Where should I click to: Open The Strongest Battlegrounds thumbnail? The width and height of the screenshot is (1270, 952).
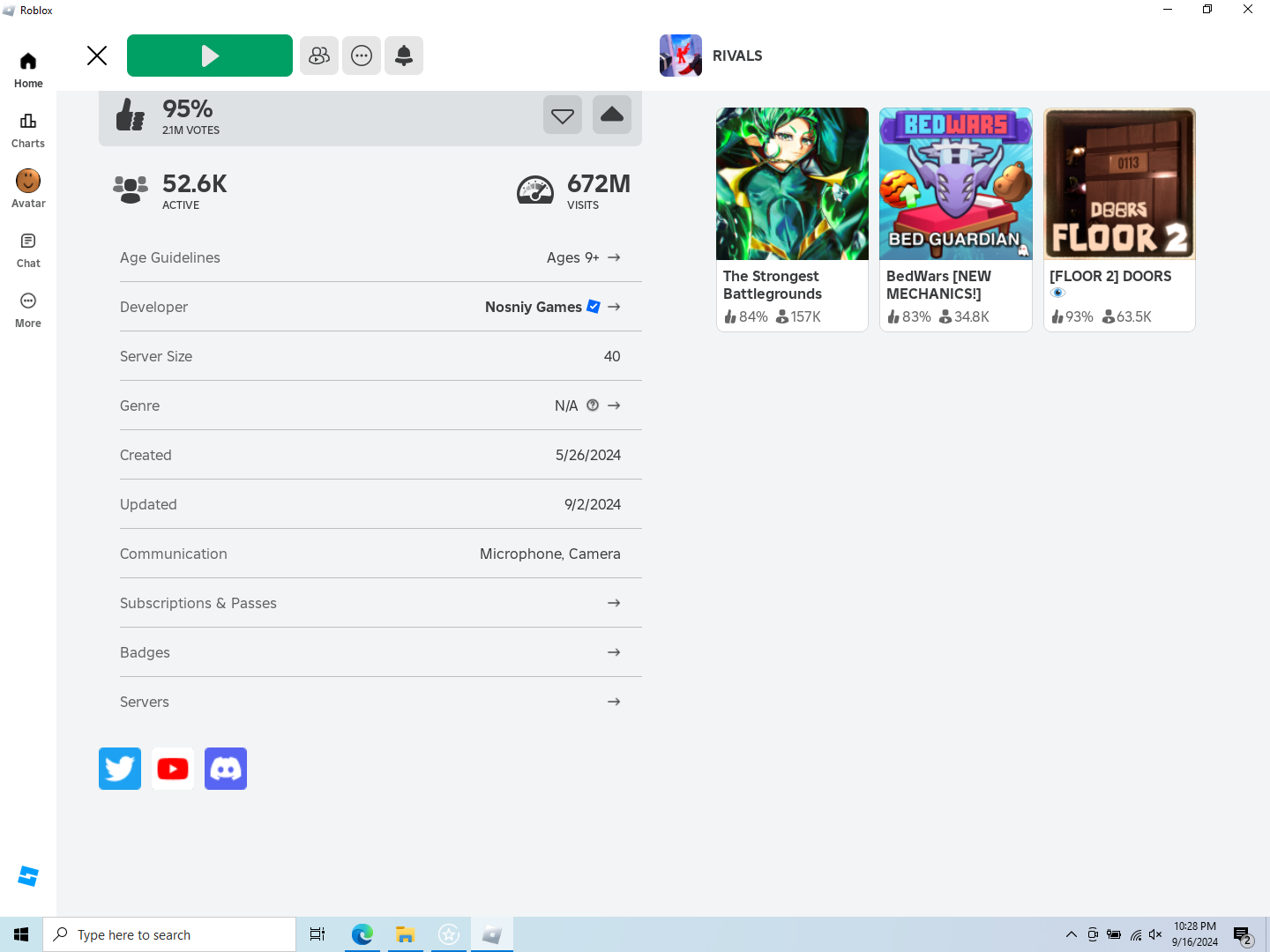coord(792,183)
